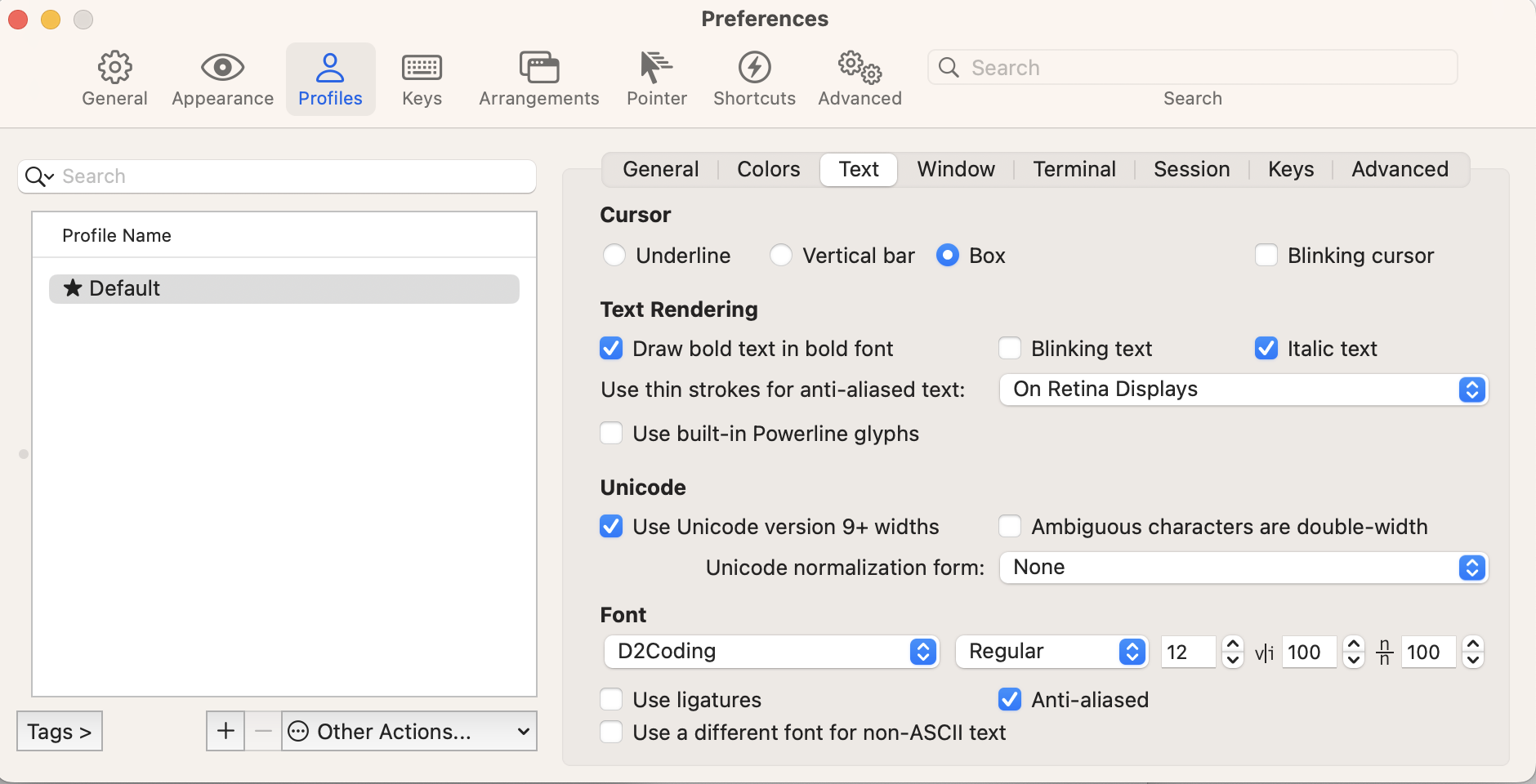This screenshot has height=784, width=1536.
Task: Open the Keys preferences pane
Action: pyautogui.click(x=422, y=79)
